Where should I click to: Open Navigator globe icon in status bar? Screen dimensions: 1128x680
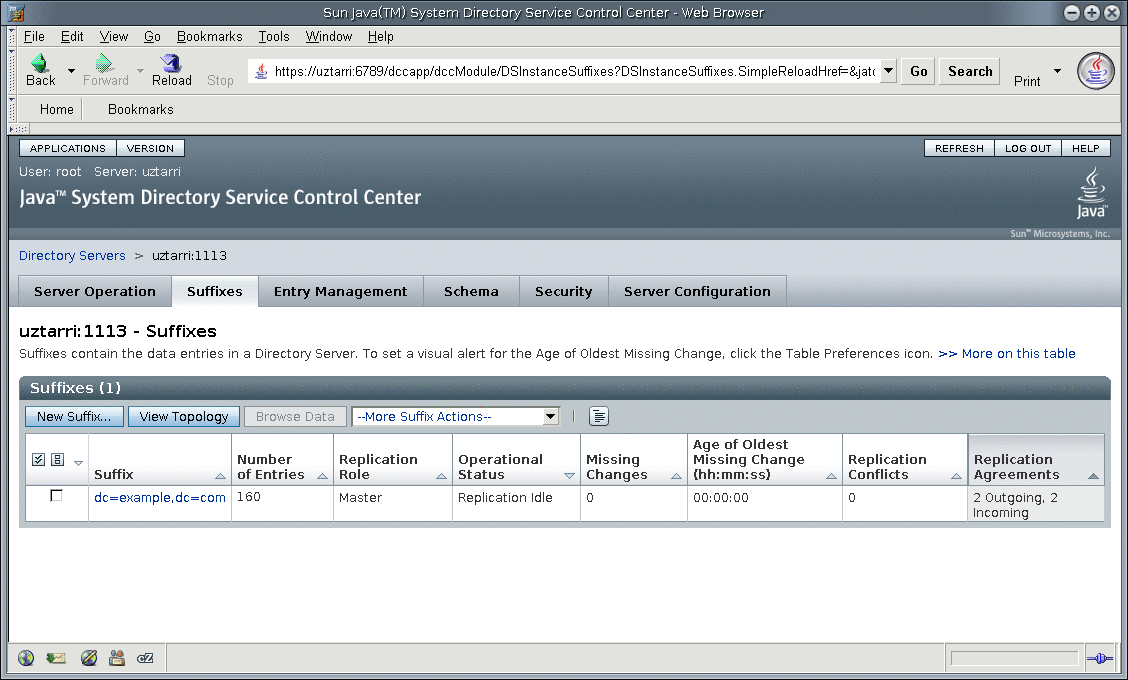point(26,658)
